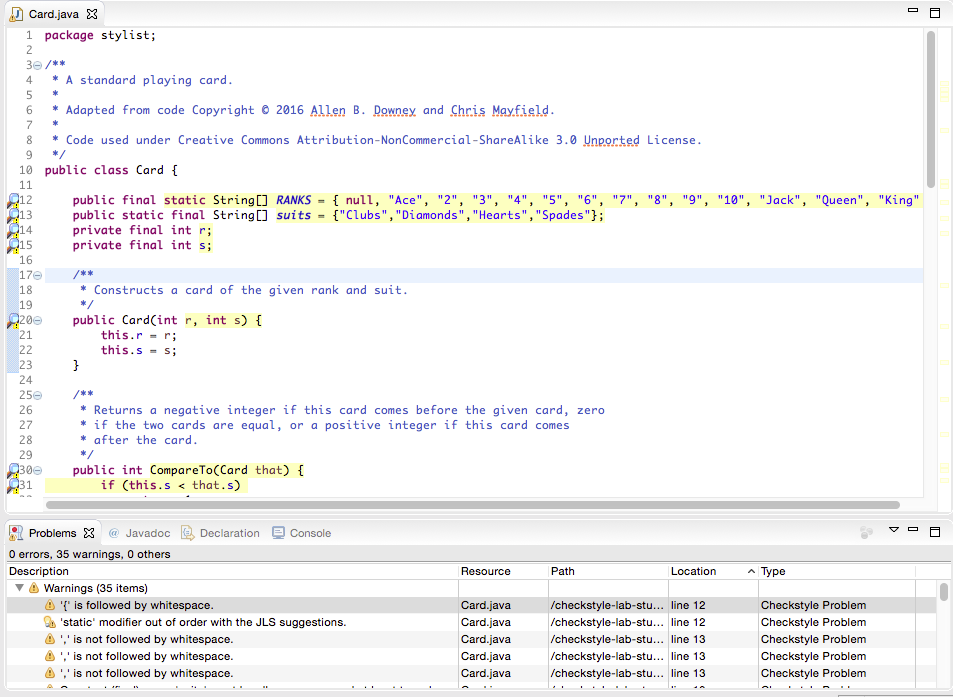
Task: Collapse the Javadoc comment at line 3
Action: pos(37,65)
